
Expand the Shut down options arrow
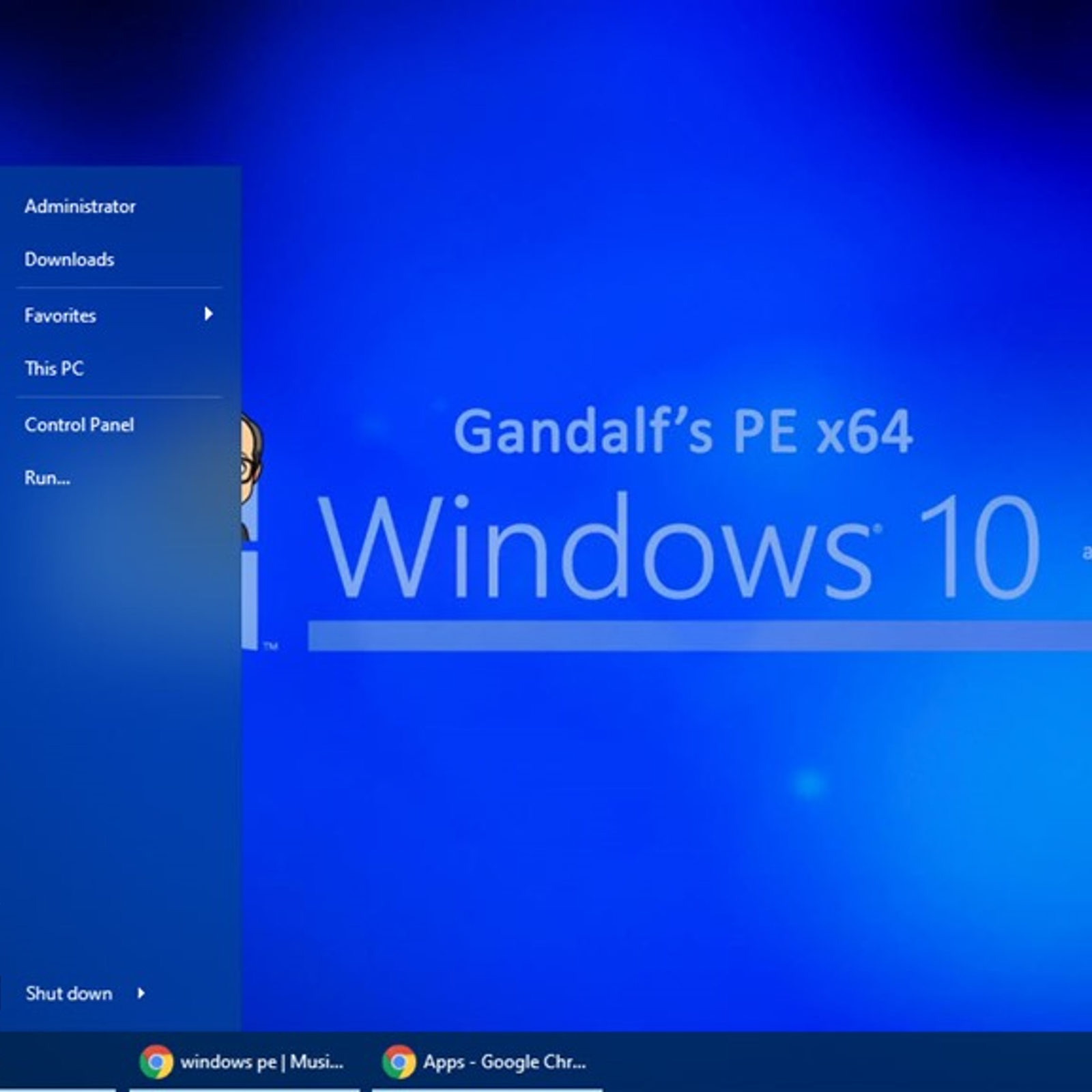tap(141, 993)
